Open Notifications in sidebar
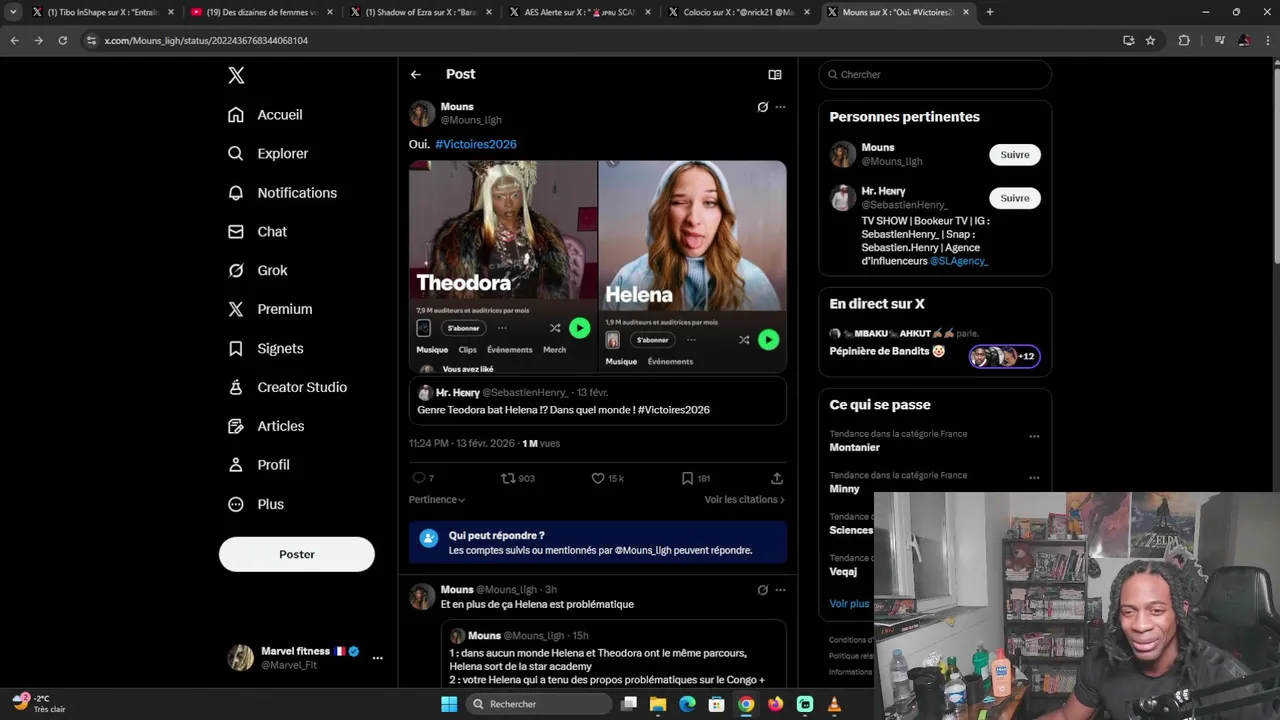This screenshot has height=720, width=1280. pos(282,193)
